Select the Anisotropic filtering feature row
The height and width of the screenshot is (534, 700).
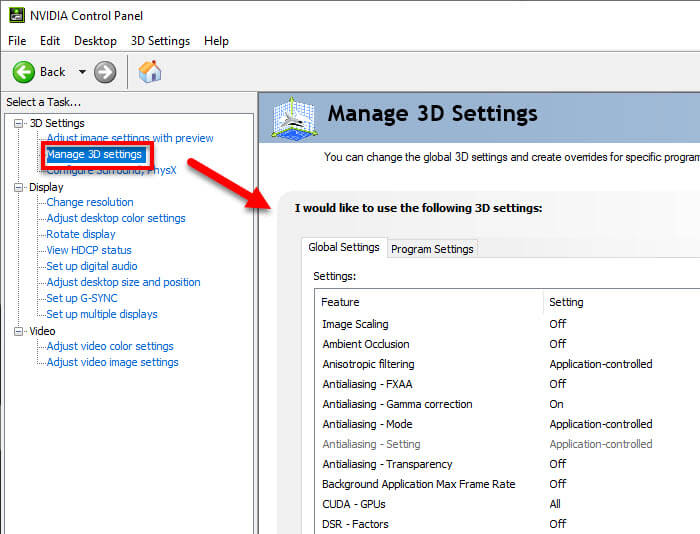click(507, 364)
